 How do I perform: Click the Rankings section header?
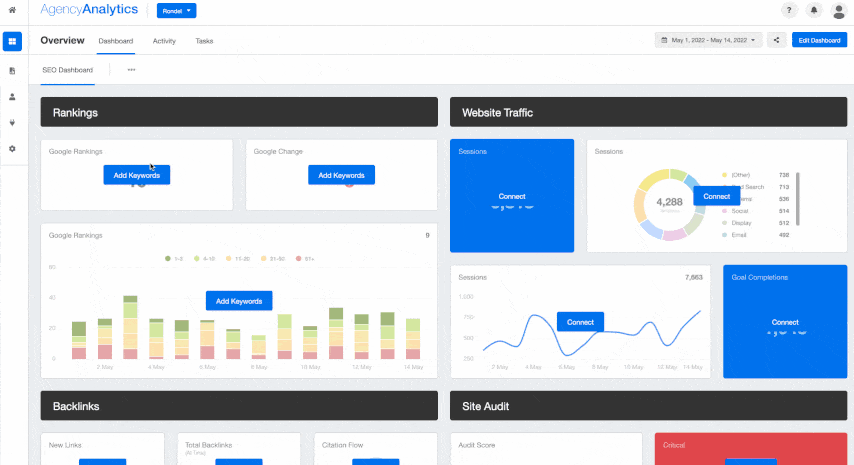click(x=239, y=112)
